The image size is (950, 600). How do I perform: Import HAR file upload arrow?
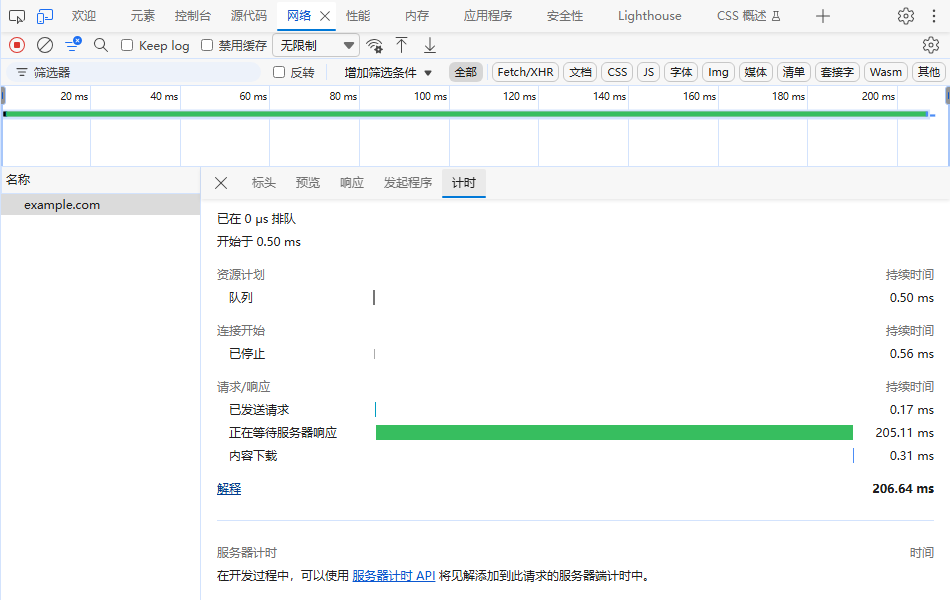(x=401, y=45)
